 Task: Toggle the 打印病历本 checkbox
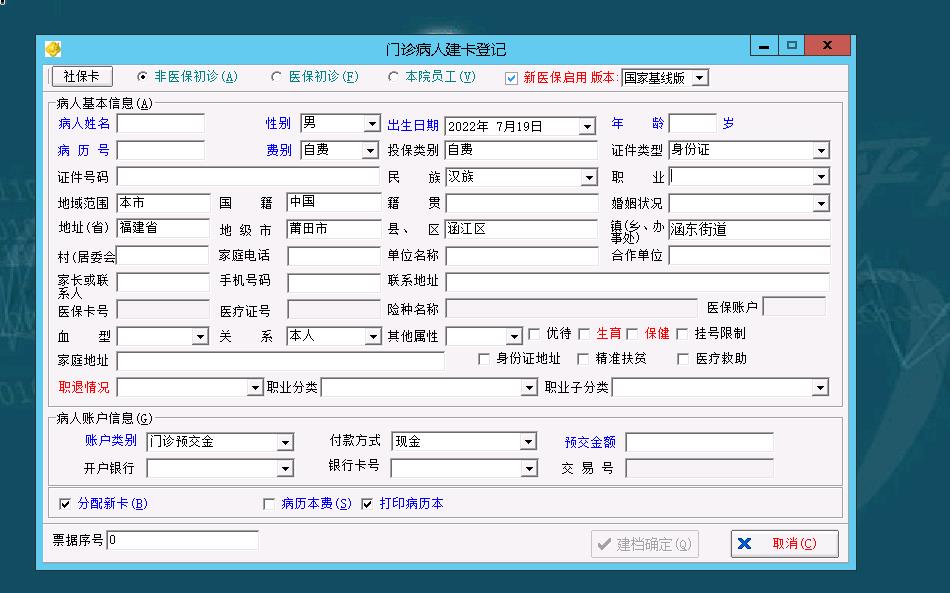(x=367, y=504)
